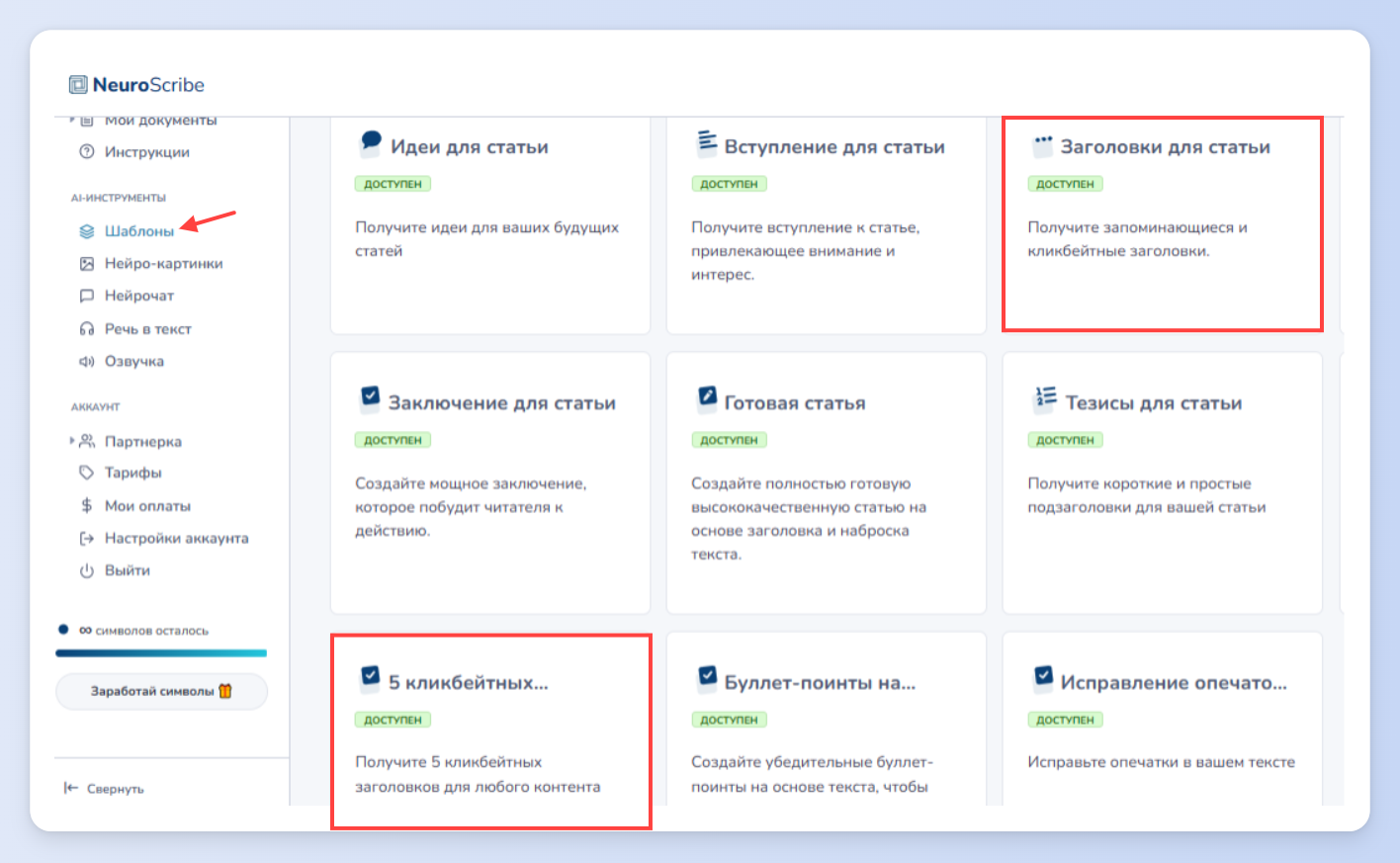Click the Тезисы для статьи list icon
This screenshot has height=863, width=1400.
tap(1045, 398)
